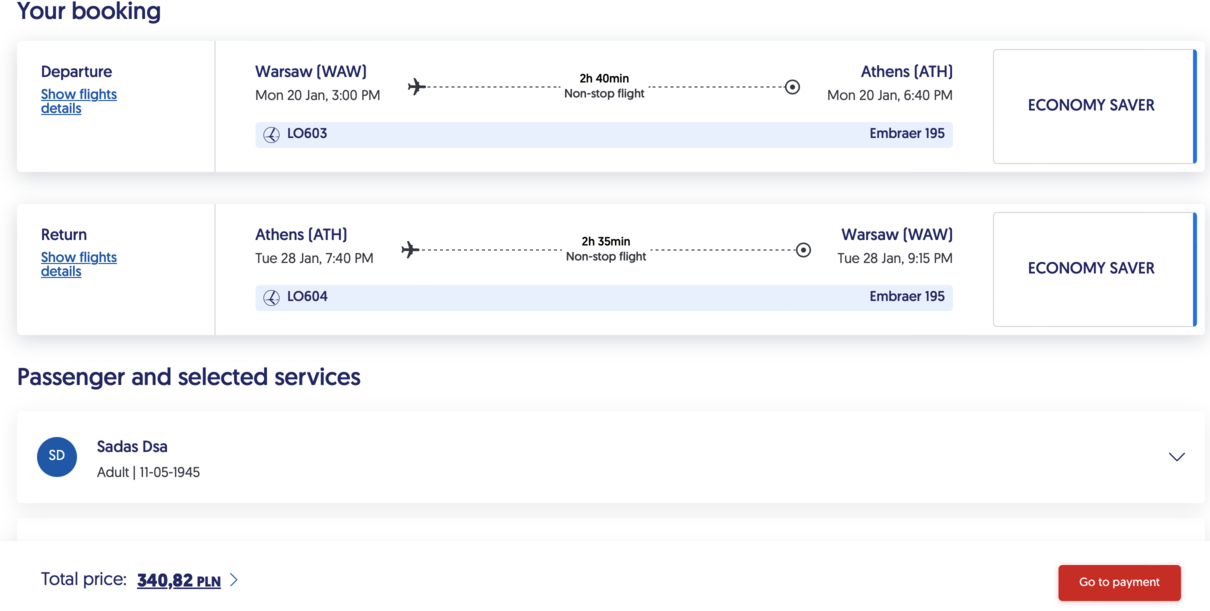
Task: Click the destination circle icon near Athens
Action: coord(792,87)
